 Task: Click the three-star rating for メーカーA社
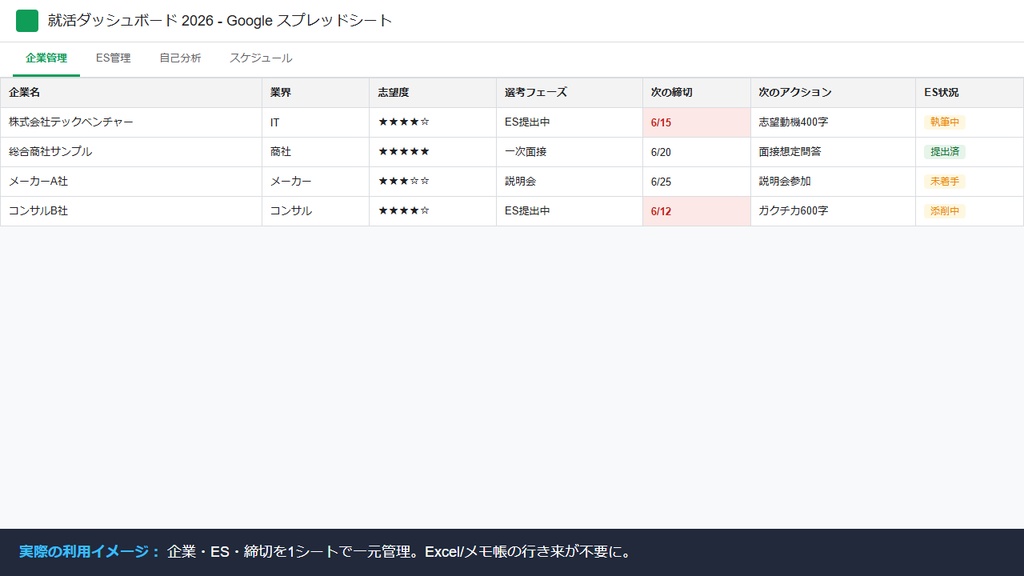pyautogui.click(x=404, y=181)
